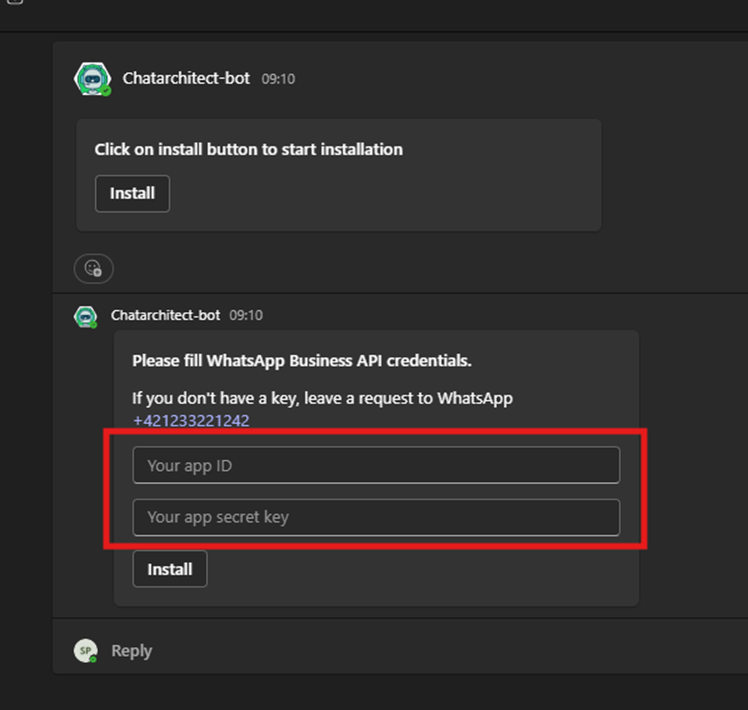Image resolution: width=748 pixels, height=710 pixels.
Task: Click the Chatarchitect-bot name above the credentials card
Action: [x=166, y=315]
